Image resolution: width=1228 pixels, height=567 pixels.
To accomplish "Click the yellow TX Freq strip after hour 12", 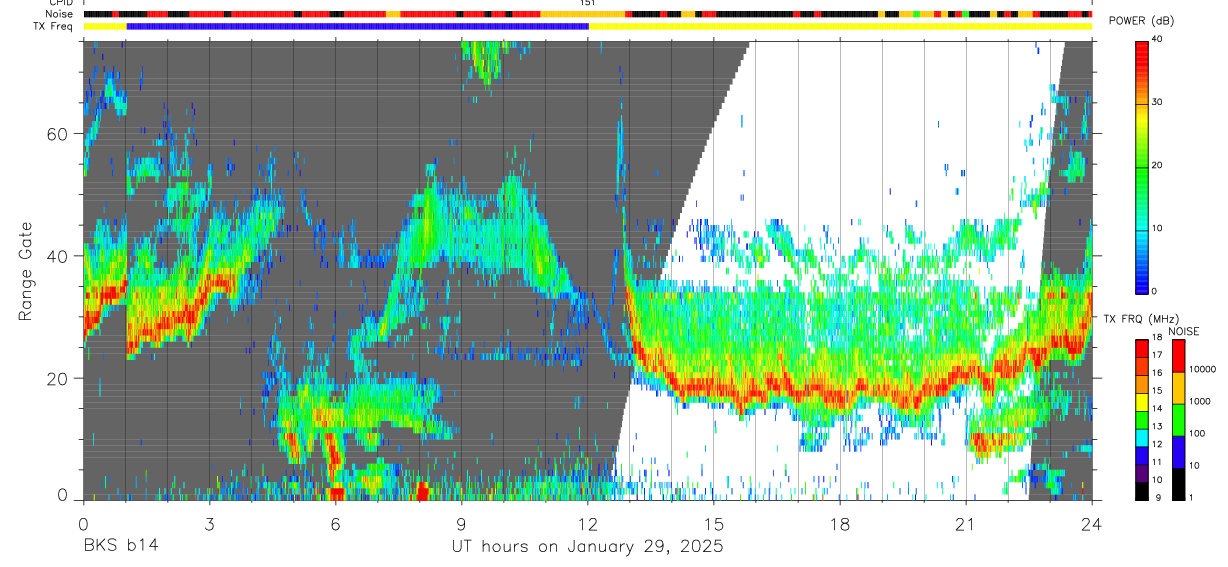I will coord(840,26).
